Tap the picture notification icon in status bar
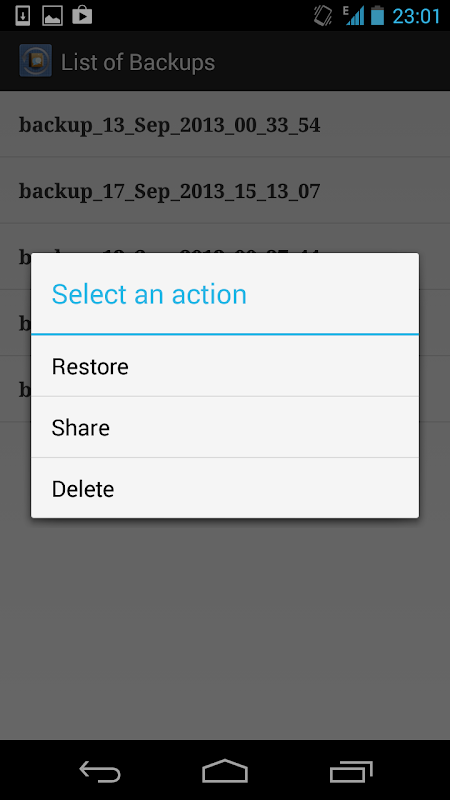This screenshot has width=450, height=800. click(x=52, y=15)
